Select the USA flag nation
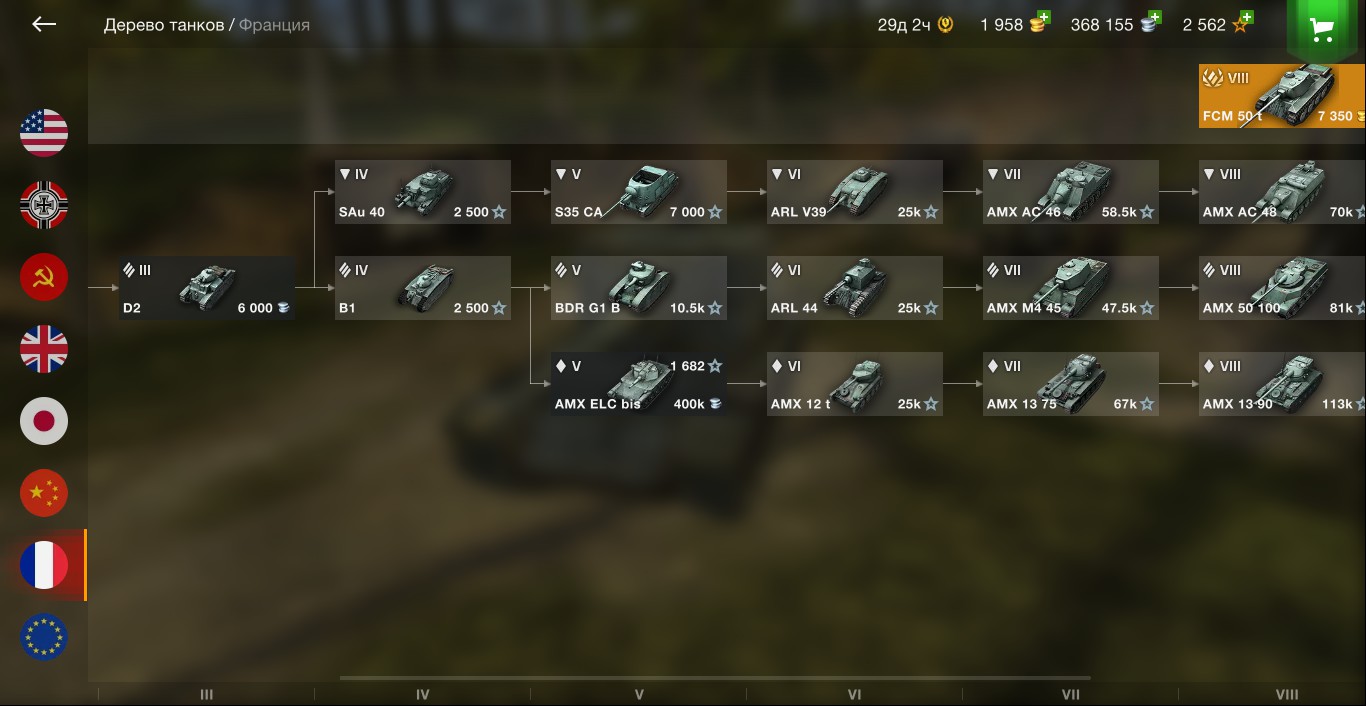This screenshot has width=1366, height=706. (x=44, y=133)
